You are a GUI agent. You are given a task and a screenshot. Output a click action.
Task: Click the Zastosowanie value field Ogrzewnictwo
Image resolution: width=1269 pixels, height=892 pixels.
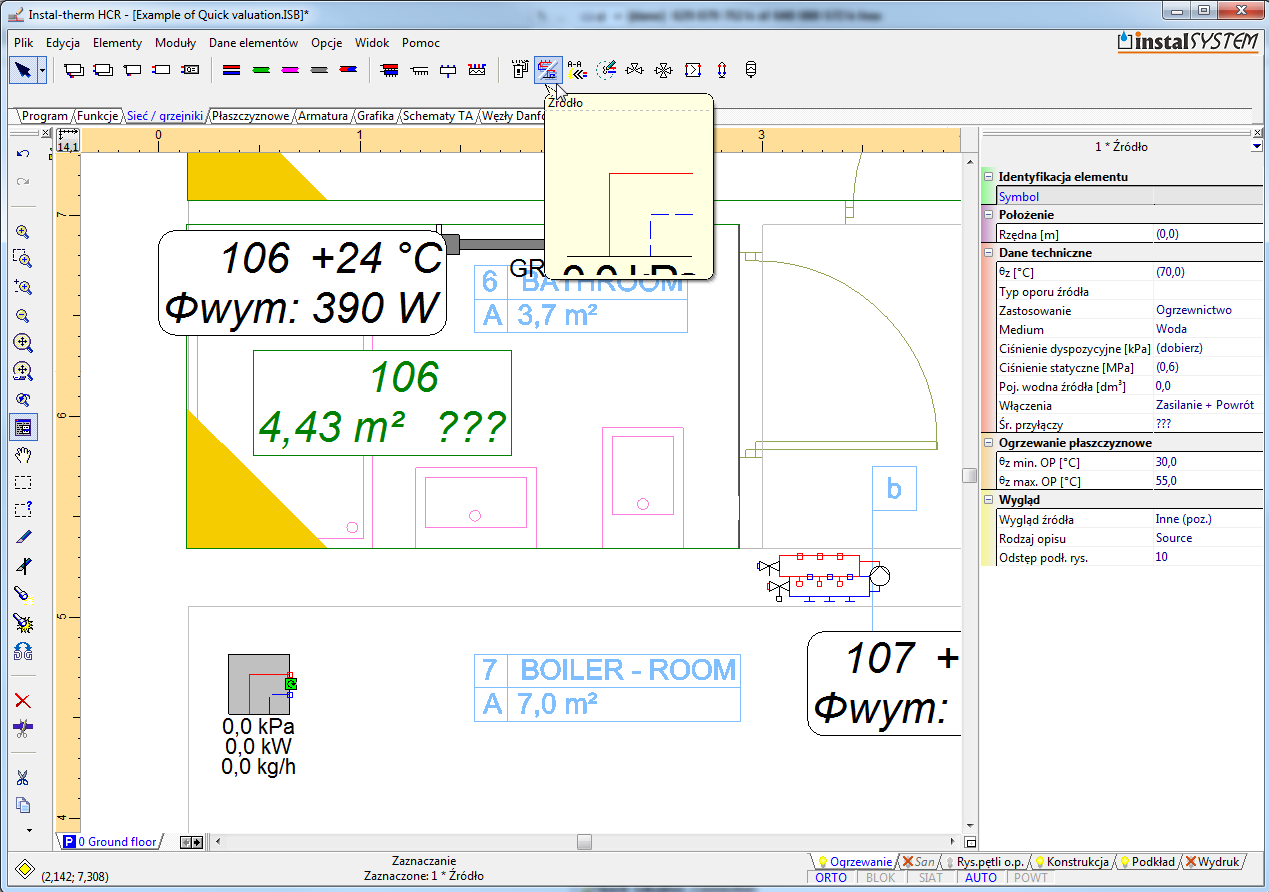[x=1194, y=310]
